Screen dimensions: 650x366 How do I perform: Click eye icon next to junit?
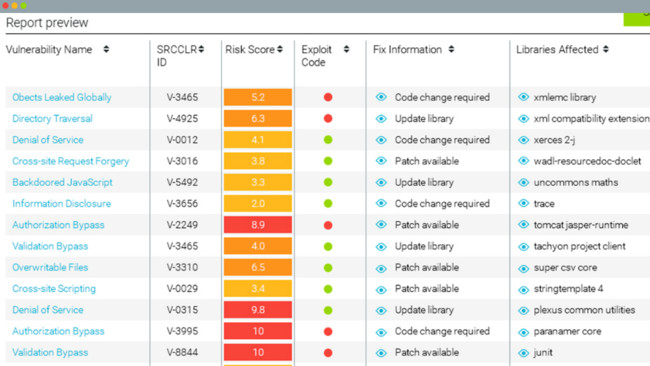tap(524, 353)
